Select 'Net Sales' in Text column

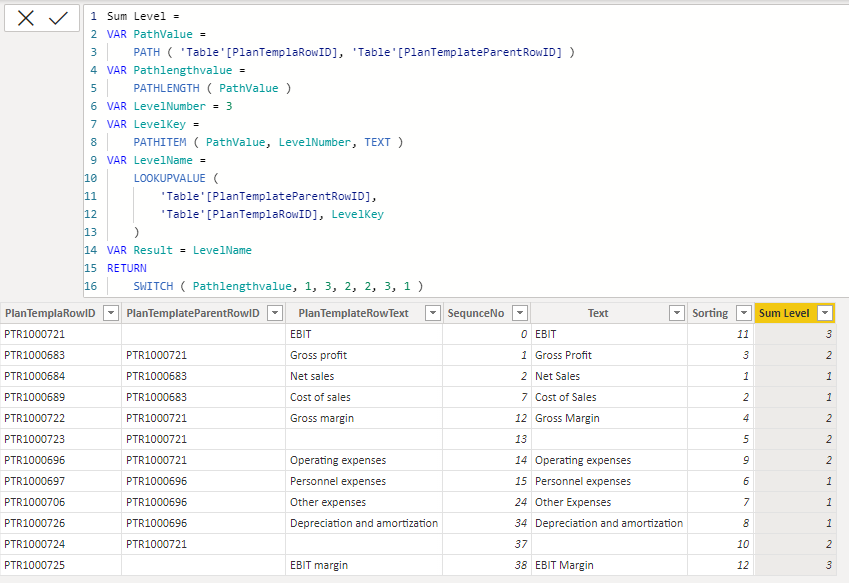(609, 376)
